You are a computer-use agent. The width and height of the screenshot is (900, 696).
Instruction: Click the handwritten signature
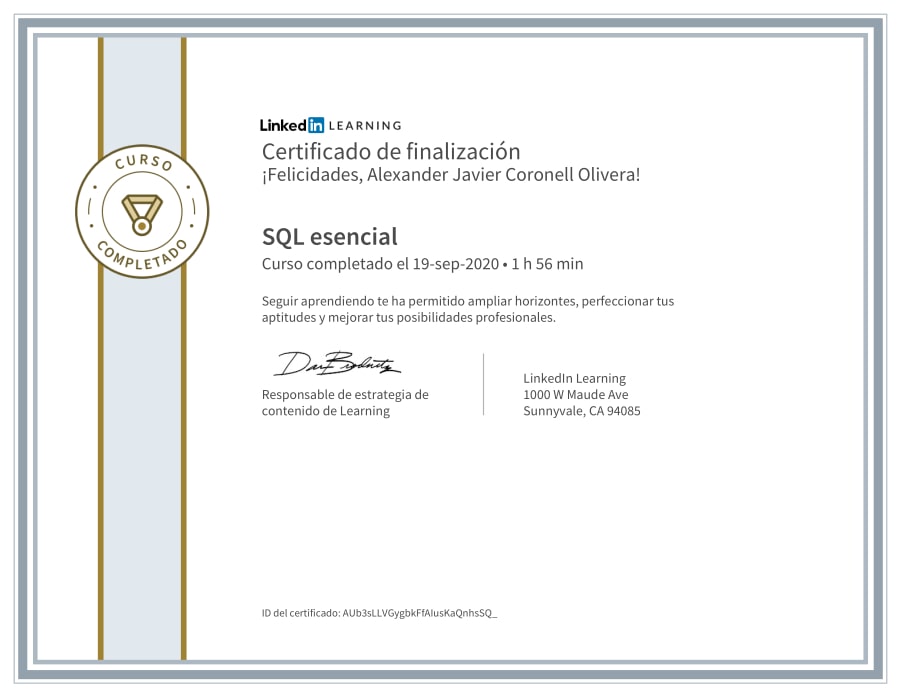tap(336, 364)
